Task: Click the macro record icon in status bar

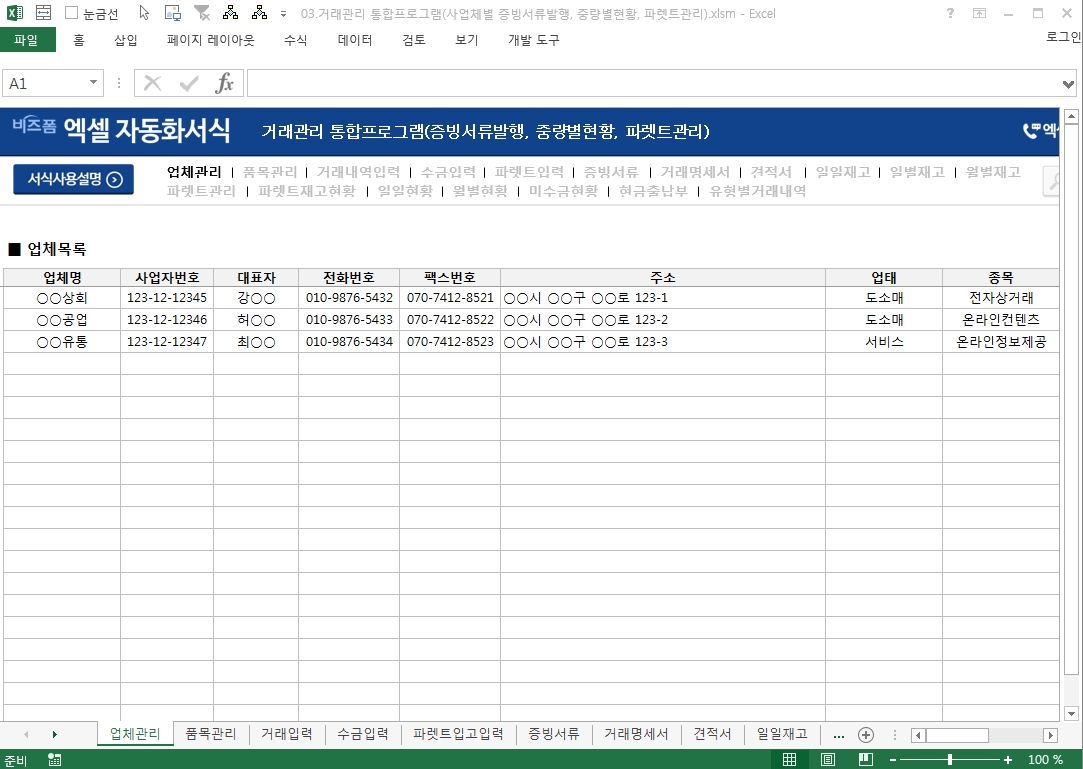Action: tap(55, 760)
